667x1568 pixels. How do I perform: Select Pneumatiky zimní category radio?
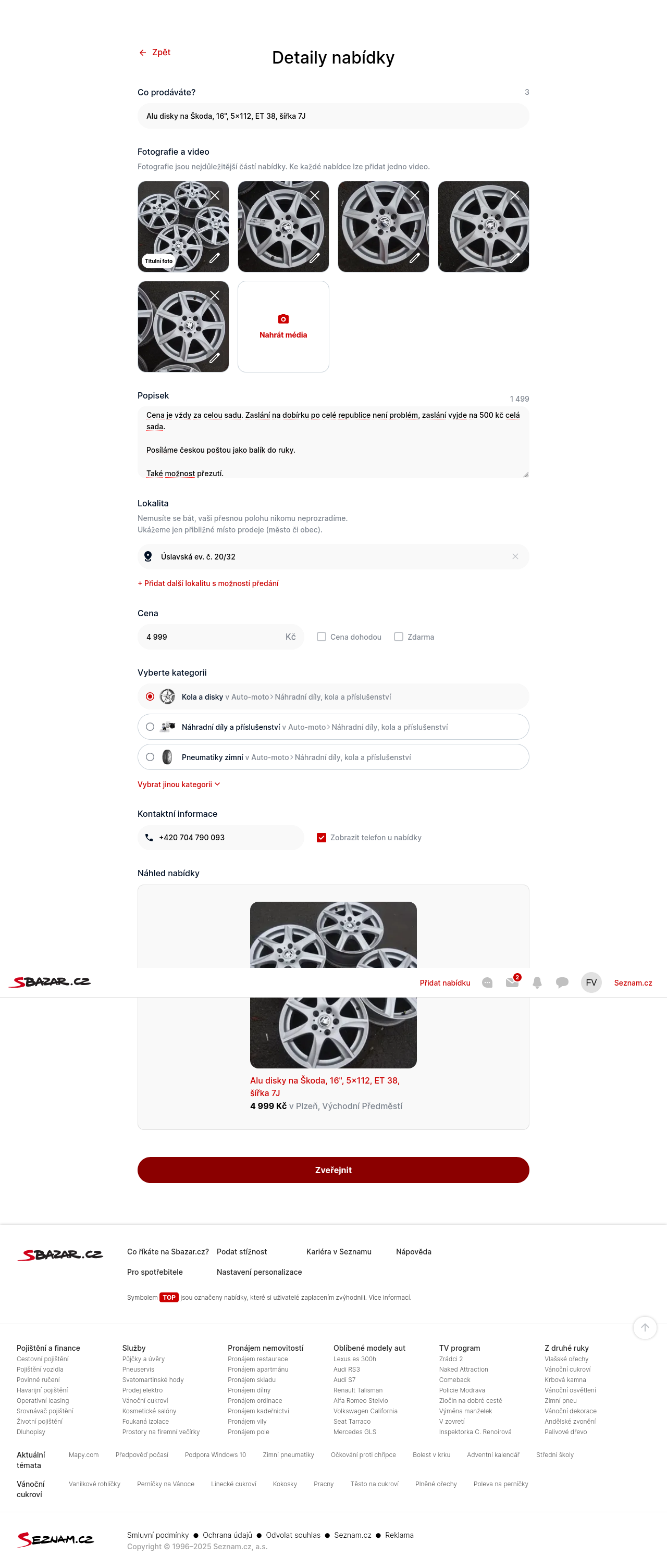[150, 757]
